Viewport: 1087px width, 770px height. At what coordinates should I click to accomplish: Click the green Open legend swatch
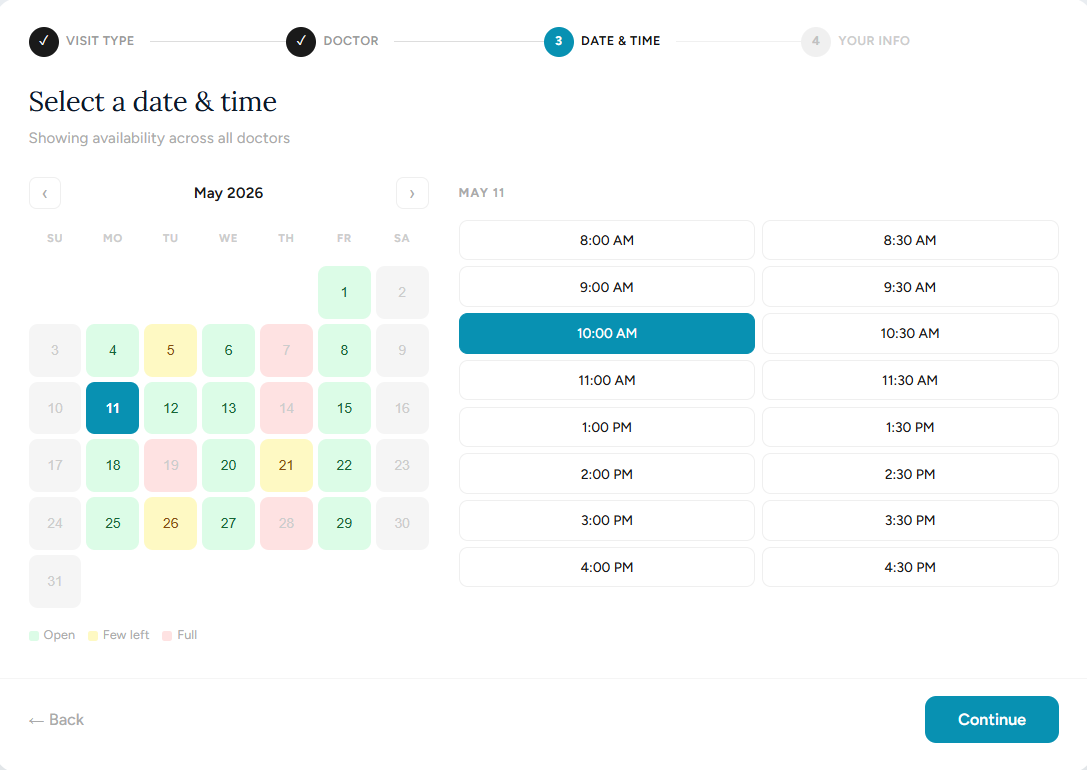coord(34,635)
